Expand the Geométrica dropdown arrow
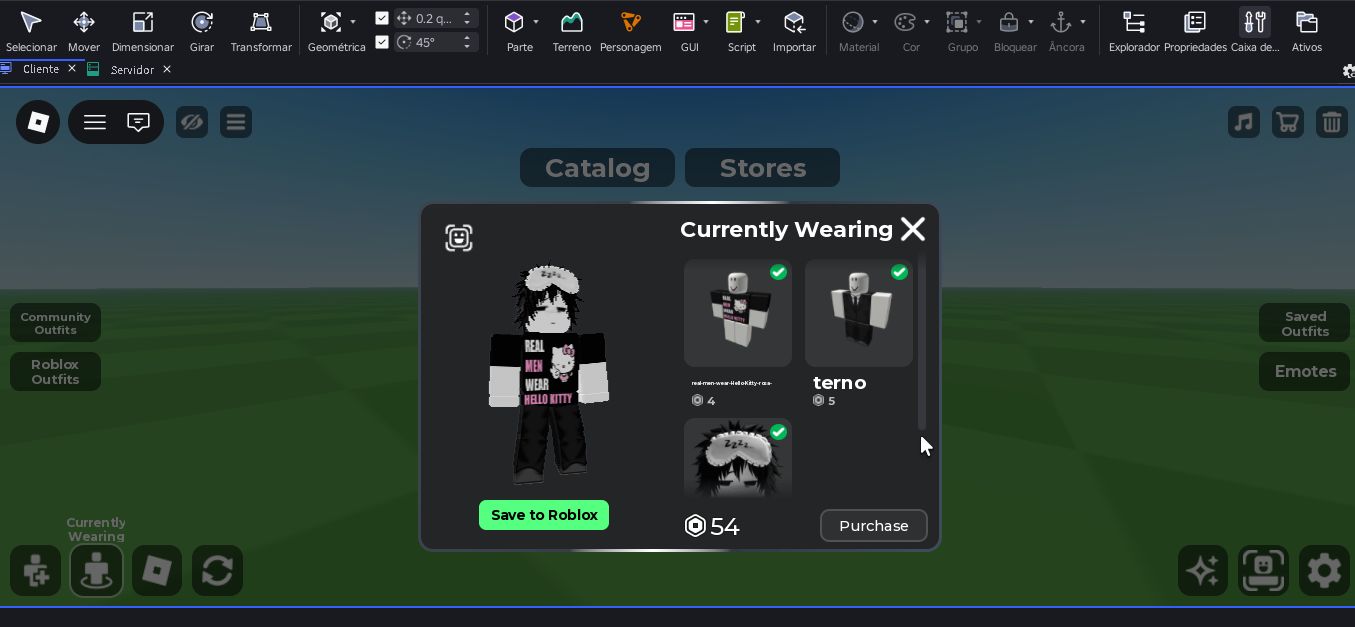Image resolution: width=1355 pixels, height=627 pixels. [353, 22]
